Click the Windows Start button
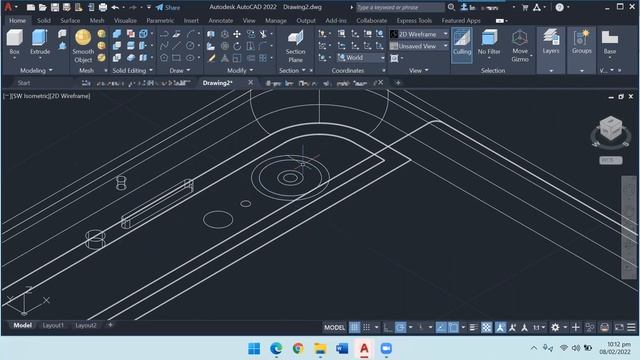This screenshot has height=360, width=640. click(x=254, y=349)
